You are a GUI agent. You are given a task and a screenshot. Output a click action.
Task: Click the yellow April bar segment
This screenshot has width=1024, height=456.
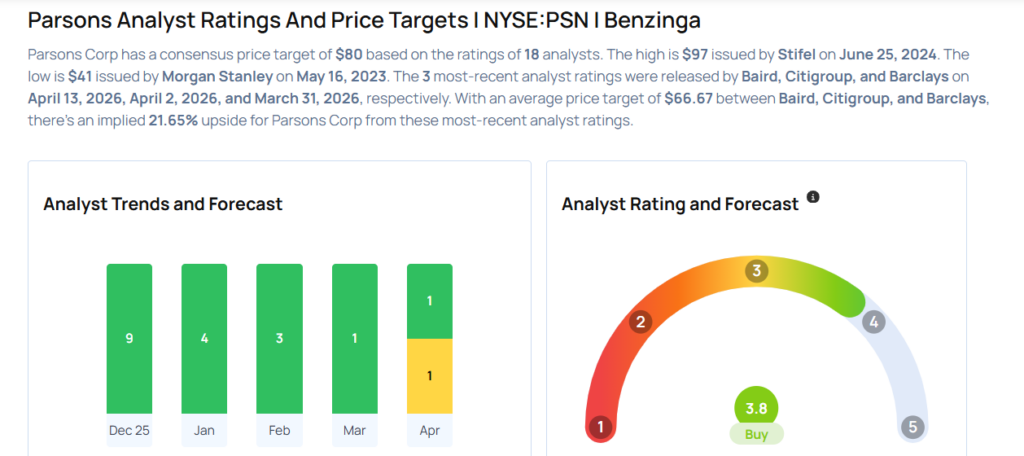[x=429, y=375]
